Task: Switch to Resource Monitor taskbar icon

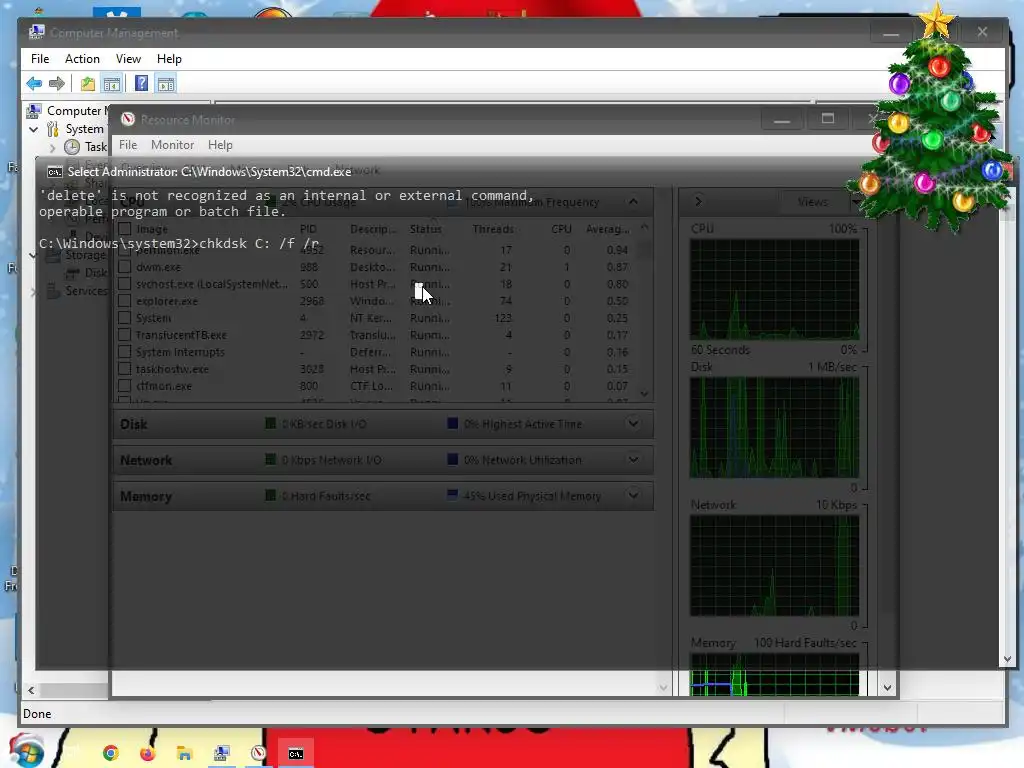Action: click(x=259, y=753)
